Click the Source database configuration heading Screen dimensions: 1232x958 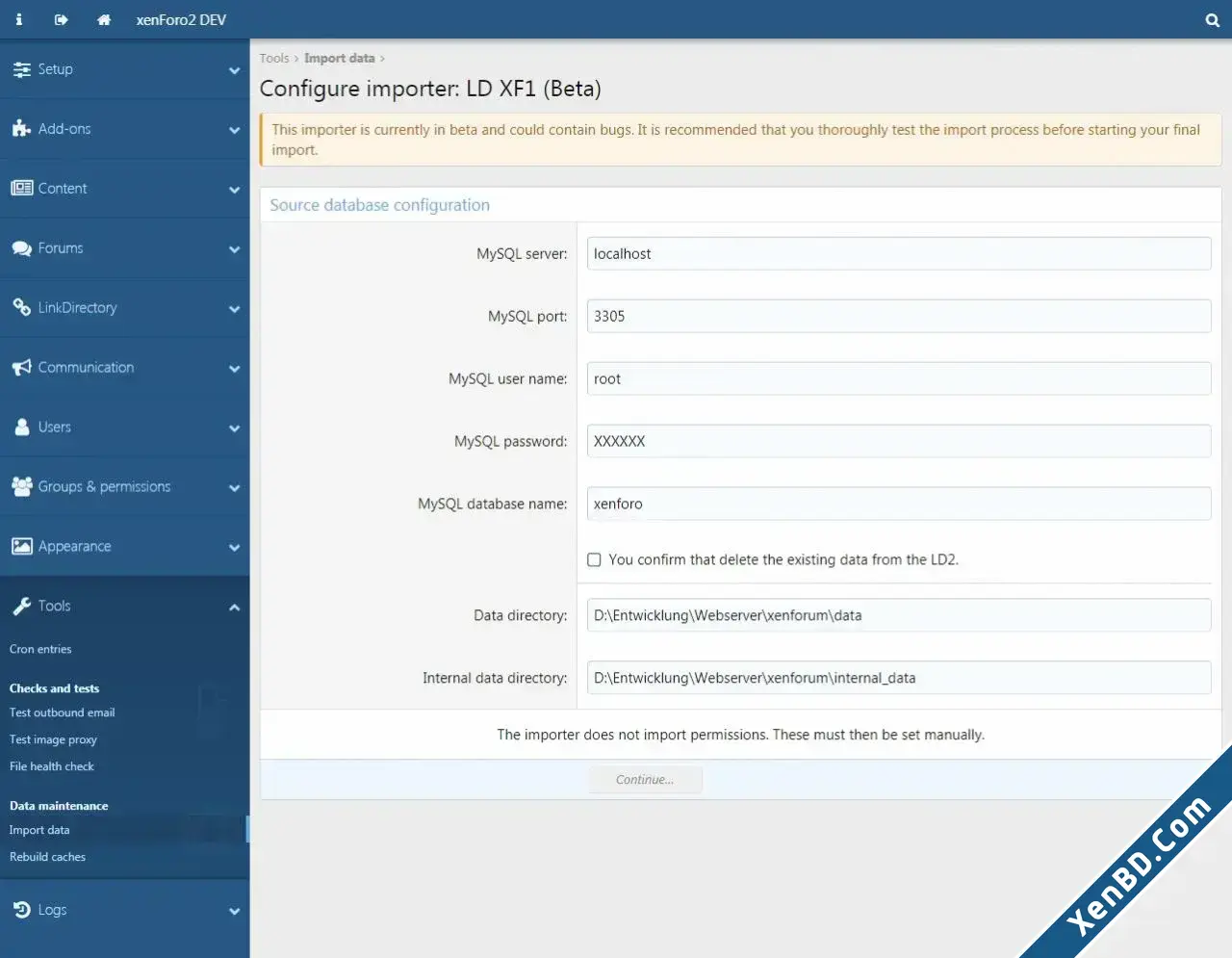pos(379,205)
